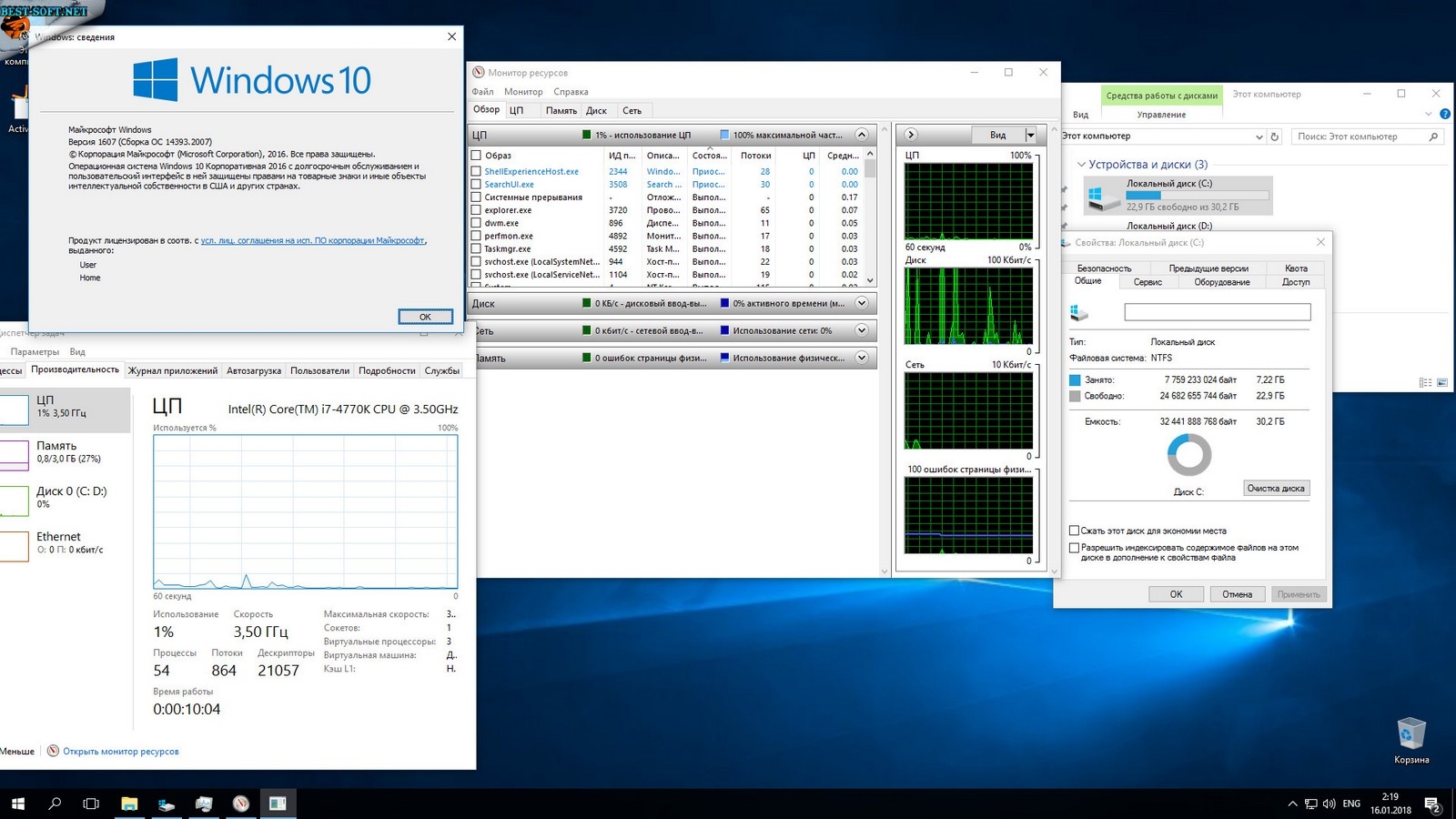Open the Автозагрузка tab in Task Manager
1456x819 pixels.
[x=254, y=370]
